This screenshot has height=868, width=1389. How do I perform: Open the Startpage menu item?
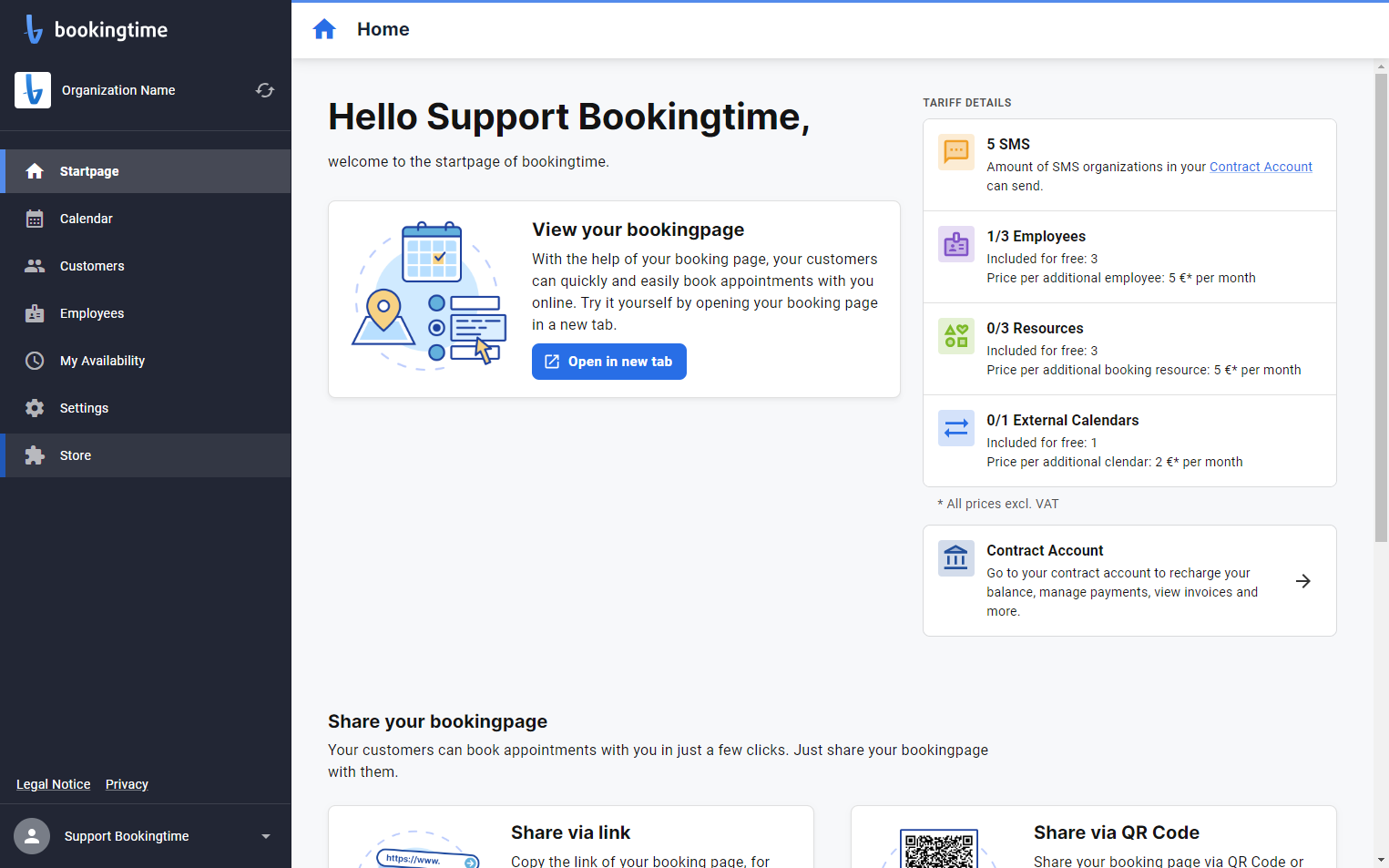point(146,171)
